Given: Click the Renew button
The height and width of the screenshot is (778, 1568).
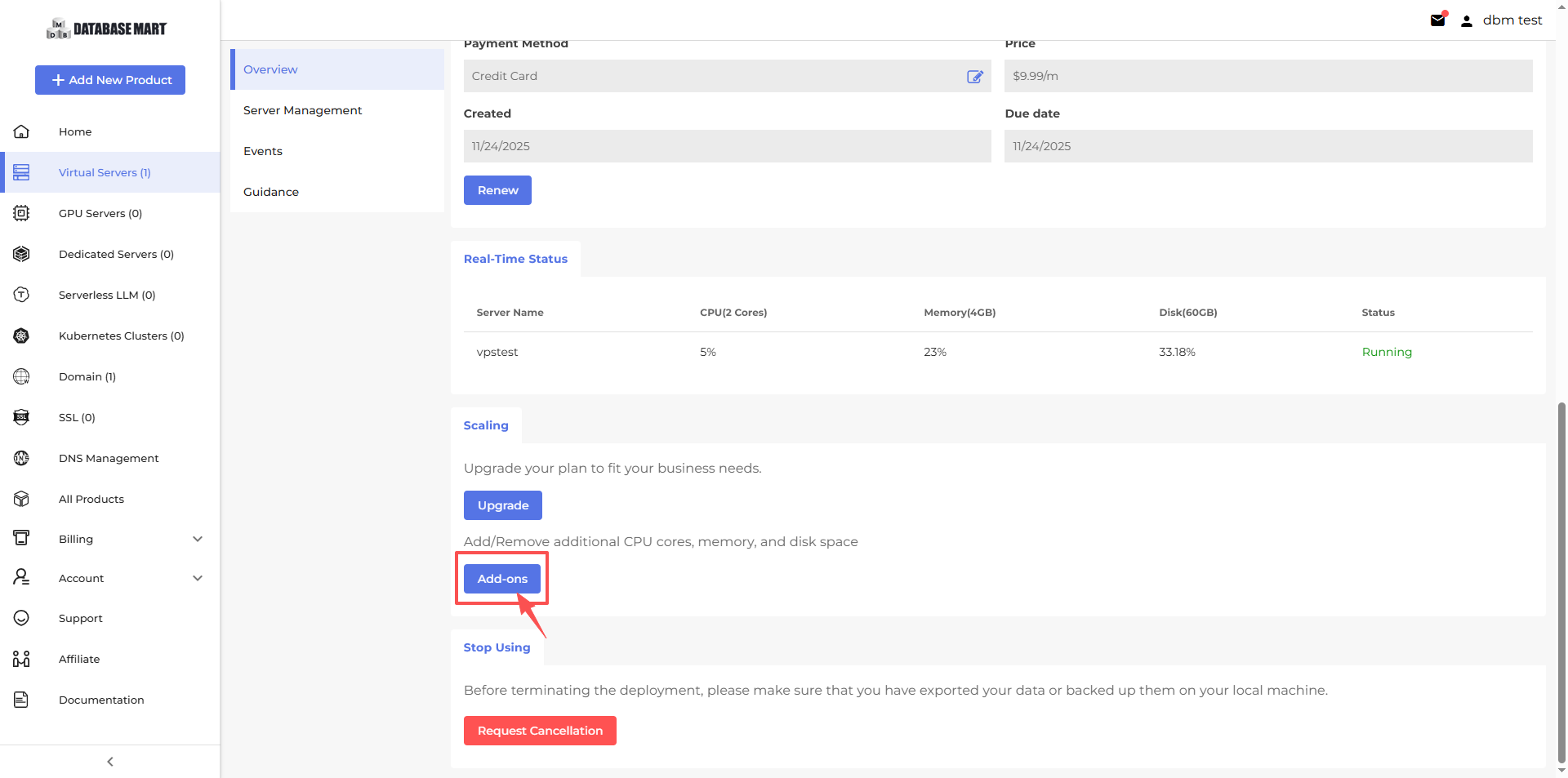Looking at the screenshot, I should pyautogui.click(x=497, y=190).
